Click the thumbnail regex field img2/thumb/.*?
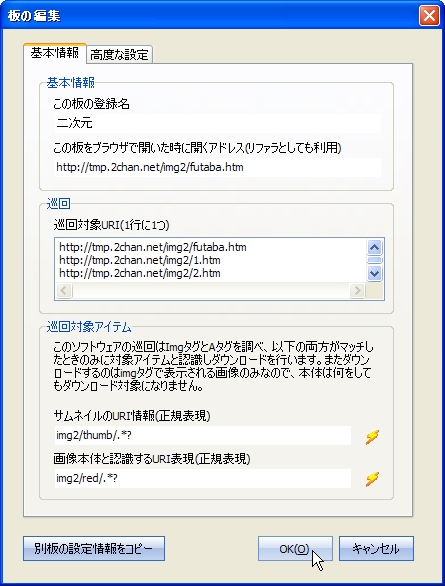445x586 pixels. 203,435
